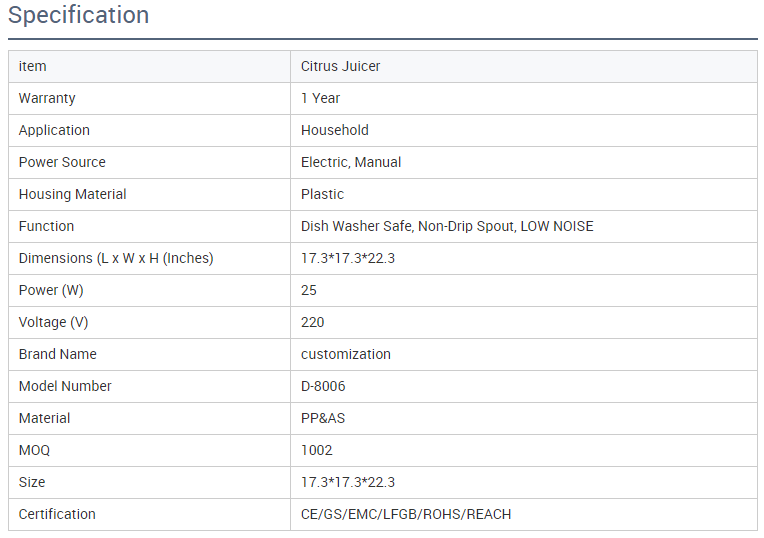Select the Power (W) value 25
The image size is (764, 538).
point(309,290)
